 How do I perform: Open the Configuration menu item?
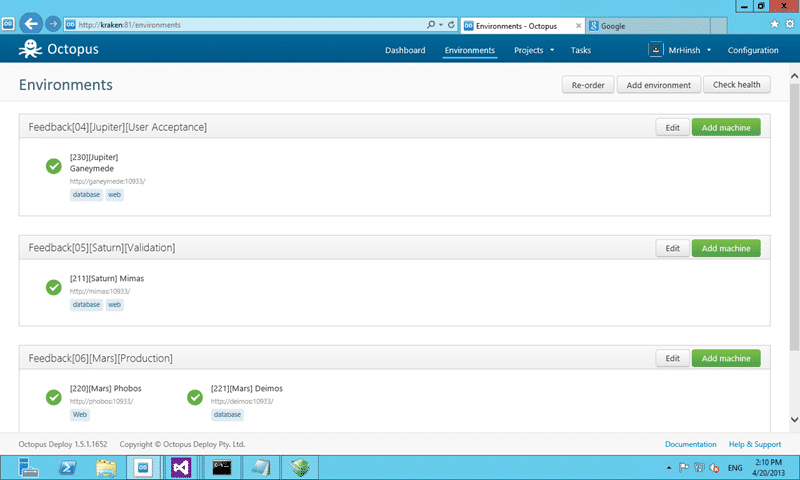click(753, 50)
